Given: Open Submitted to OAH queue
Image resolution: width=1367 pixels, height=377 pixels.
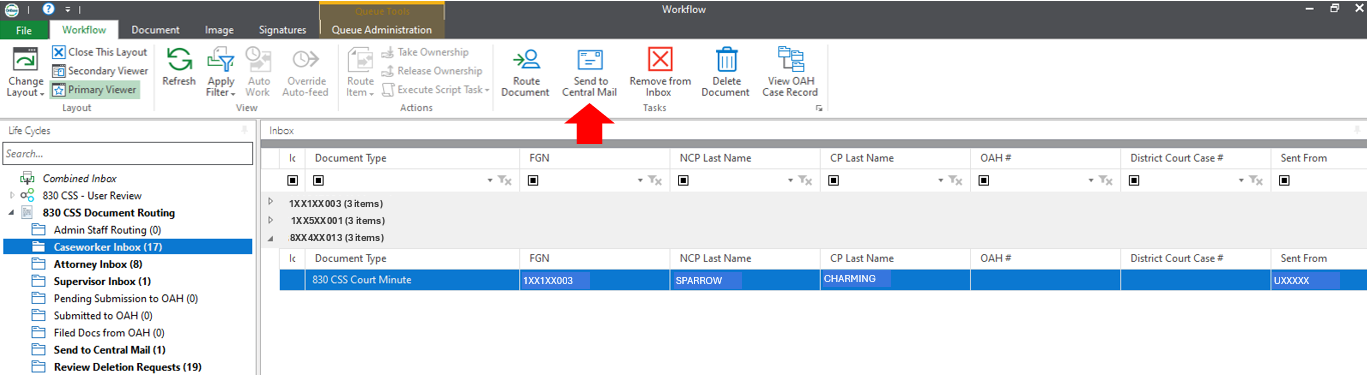Looking at the screenshot, I should click(103, 315).
